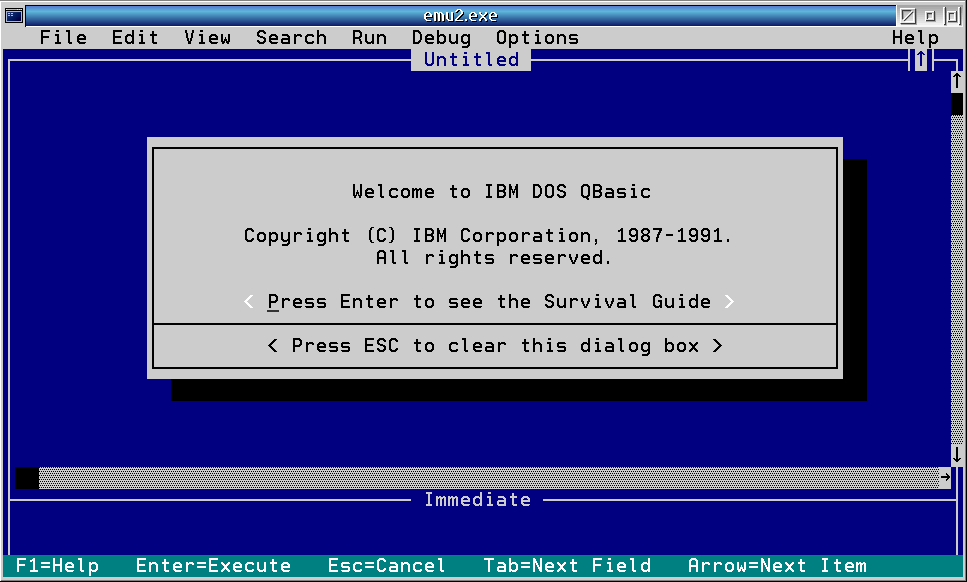Open the emu2.exe window menu icon
Viewport: 967px width, 582px height.
tap(14, 15)
